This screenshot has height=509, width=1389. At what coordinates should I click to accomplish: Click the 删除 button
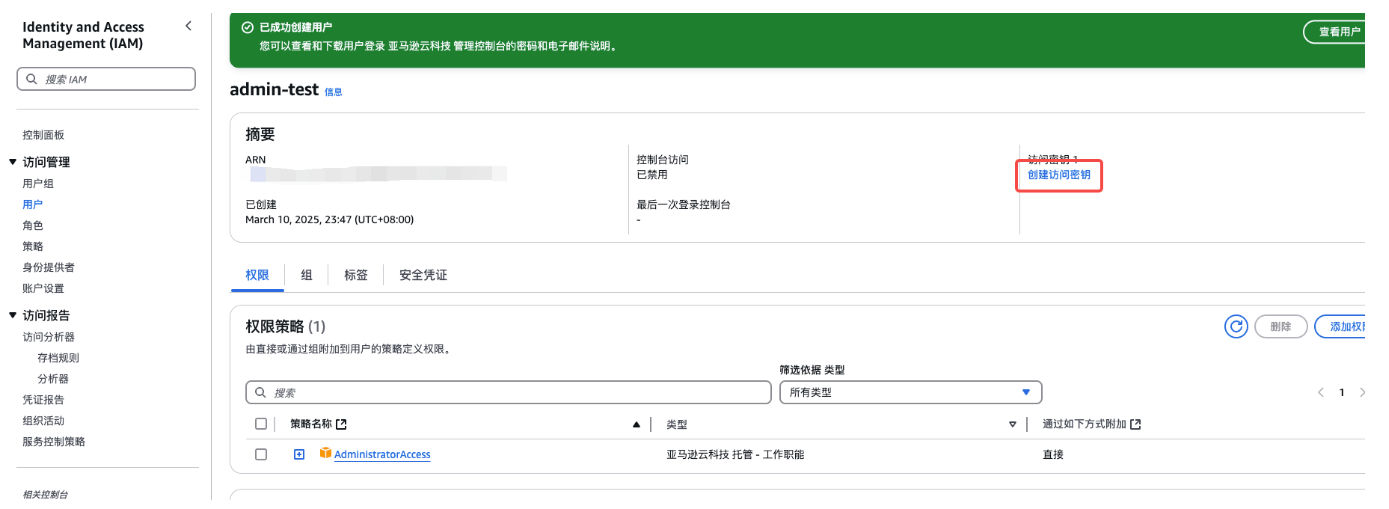[1281, 326]
